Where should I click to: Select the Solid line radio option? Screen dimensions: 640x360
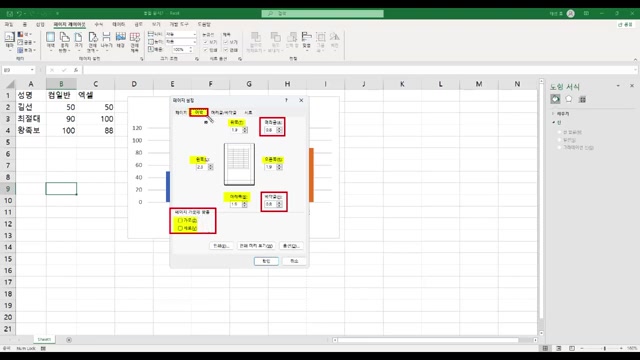tap(560, 140)
